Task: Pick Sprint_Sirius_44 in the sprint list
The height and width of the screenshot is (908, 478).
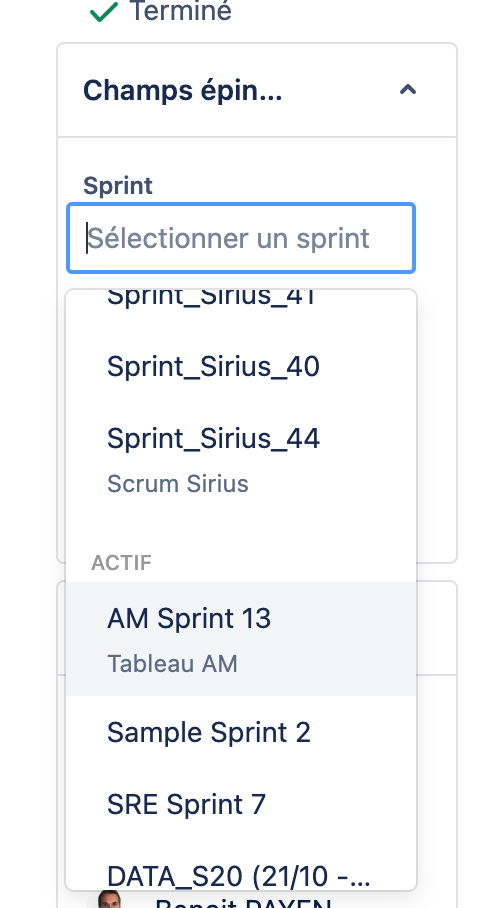Action: click(213, 438)
